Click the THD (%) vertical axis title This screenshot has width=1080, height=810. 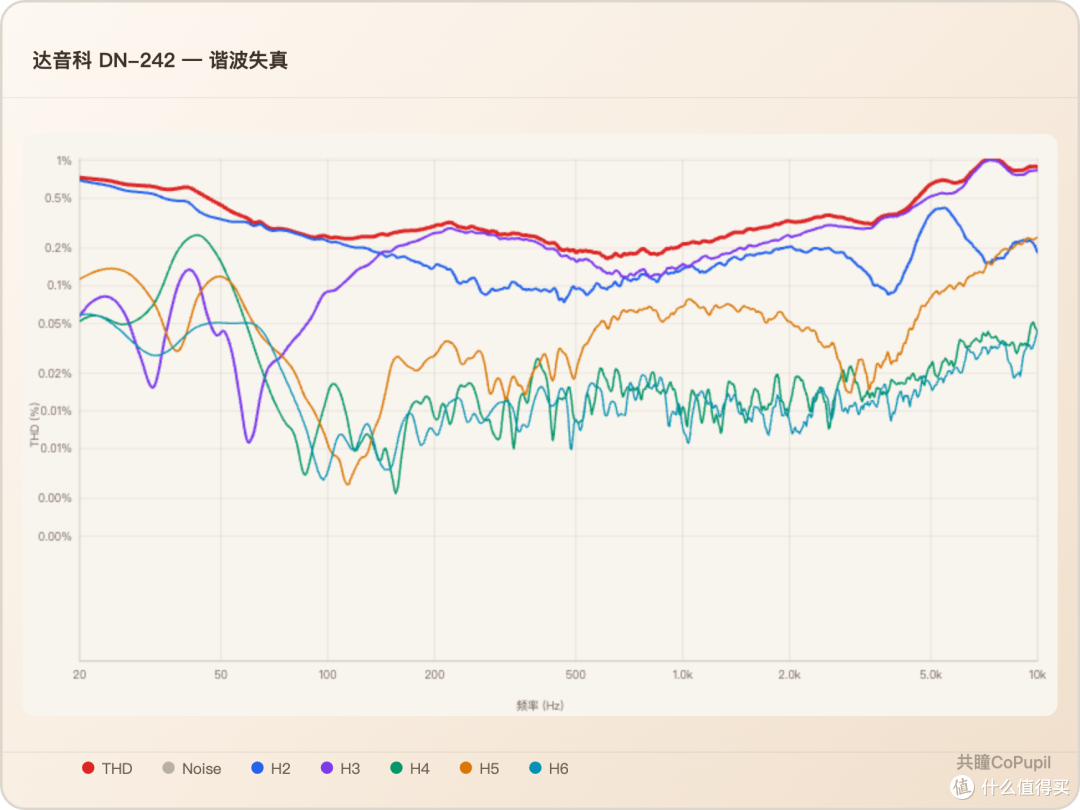[x=34, y=425]
